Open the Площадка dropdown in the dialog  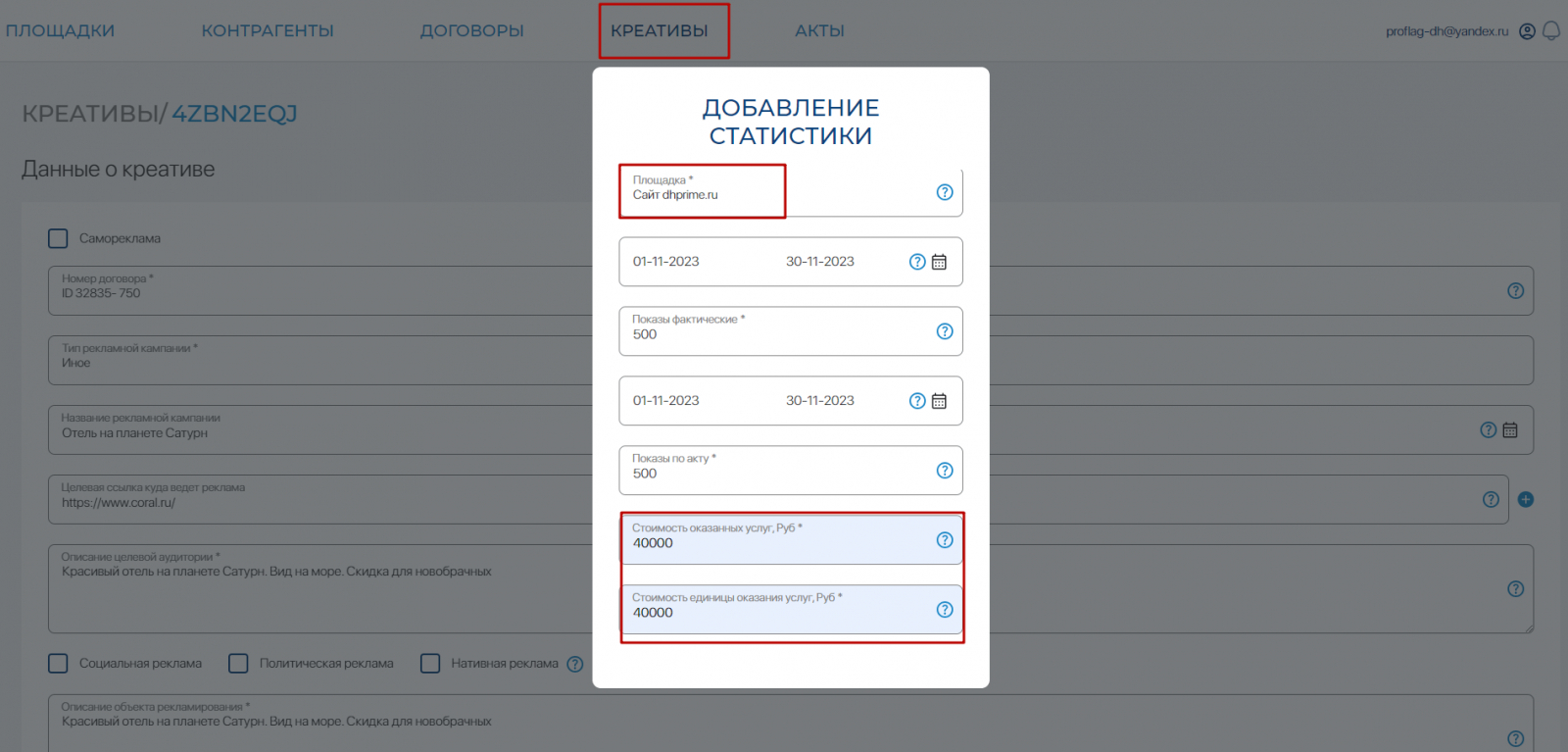tap(791, 192)
